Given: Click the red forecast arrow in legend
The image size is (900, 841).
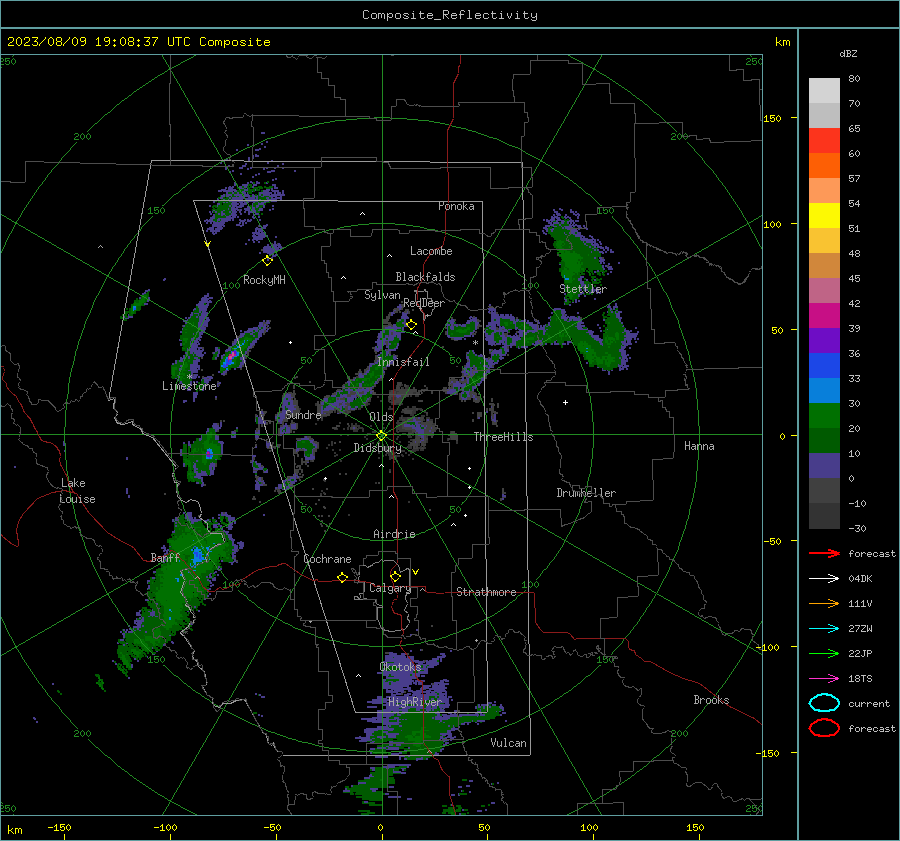Looking at the screenshot, I should point(824,553).
